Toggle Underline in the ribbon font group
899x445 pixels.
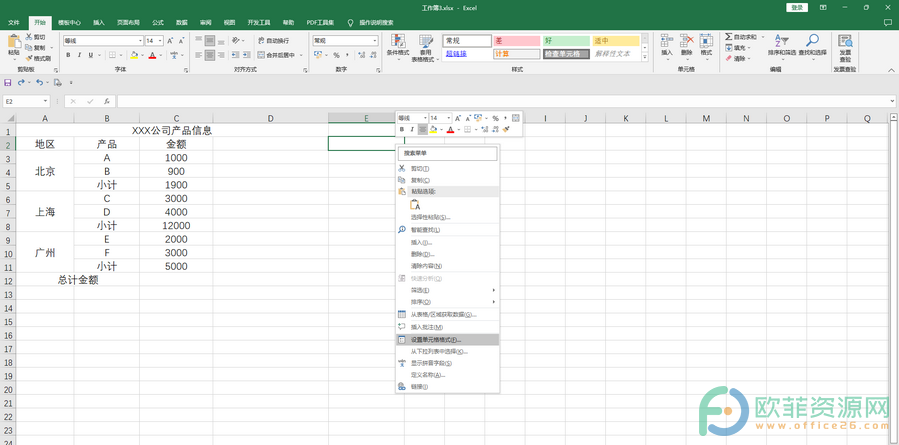[x=90, y=55]
